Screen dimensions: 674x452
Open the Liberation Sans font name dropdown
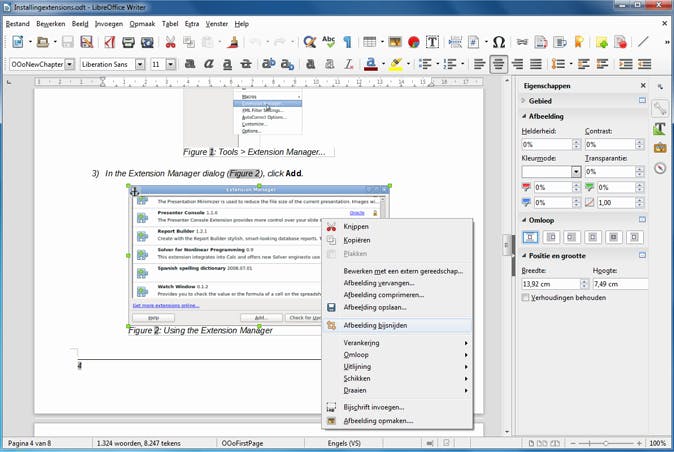tap(142, 64)
